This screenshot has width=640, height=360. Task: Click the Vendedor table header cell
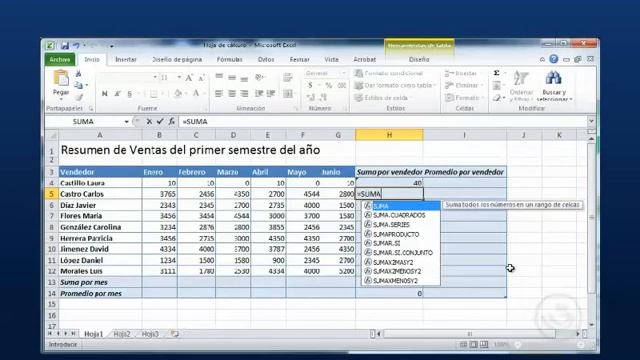pos(100,172)
